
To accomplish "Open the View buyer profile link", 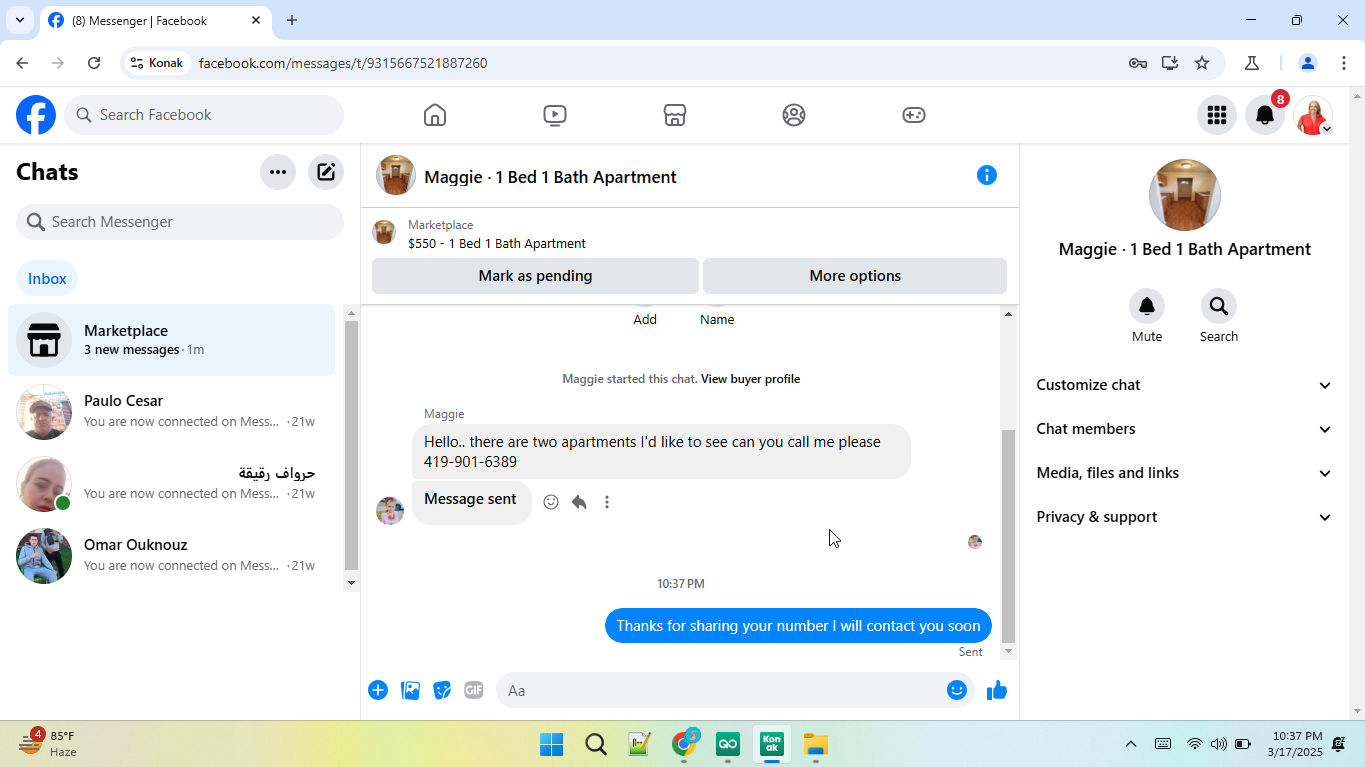I will 750,379.
